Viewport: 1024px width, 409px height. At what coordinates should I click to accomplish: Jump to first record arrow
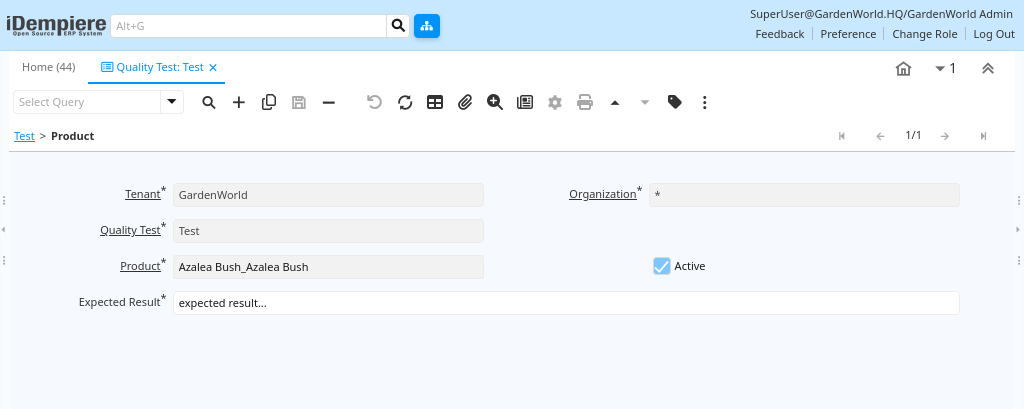pyautogui.click(x=842, y=136)
